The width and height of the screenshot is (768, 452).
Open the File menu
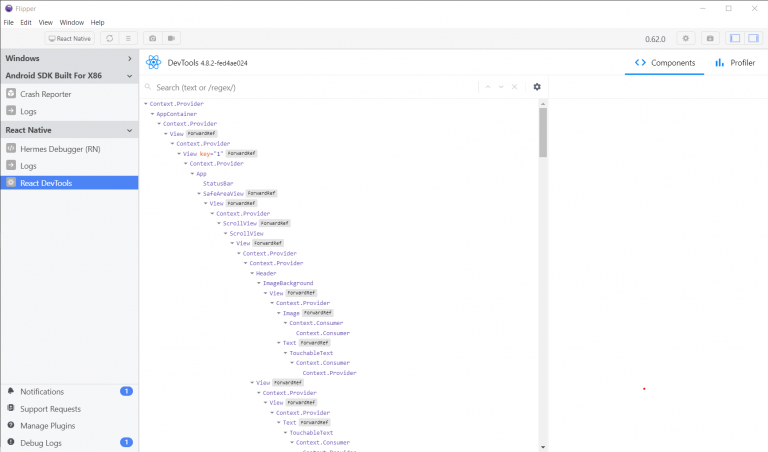coord(9,23)
